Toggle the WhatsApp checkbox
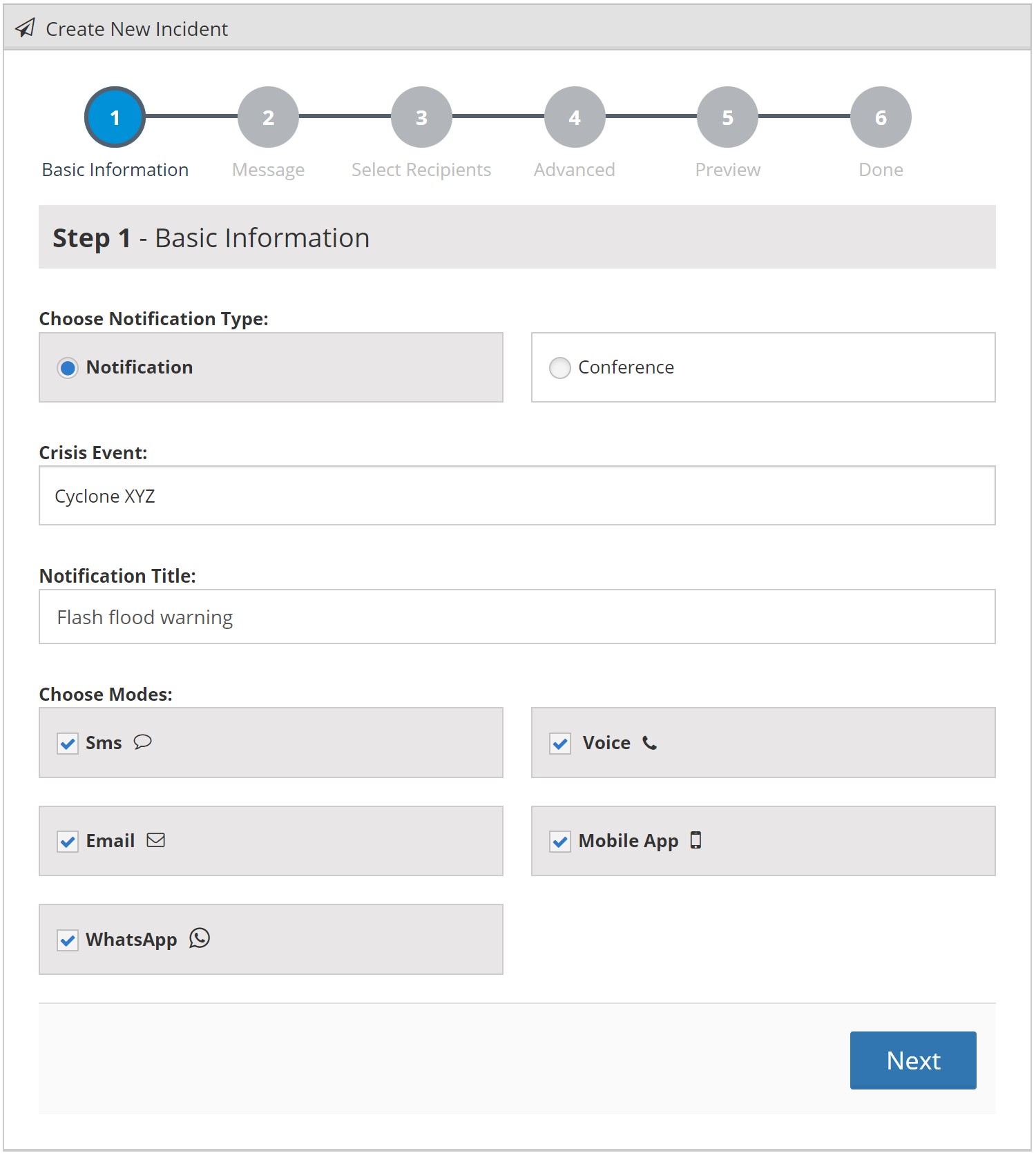This screenshot has width=1036, height=1153. [68, 940]
